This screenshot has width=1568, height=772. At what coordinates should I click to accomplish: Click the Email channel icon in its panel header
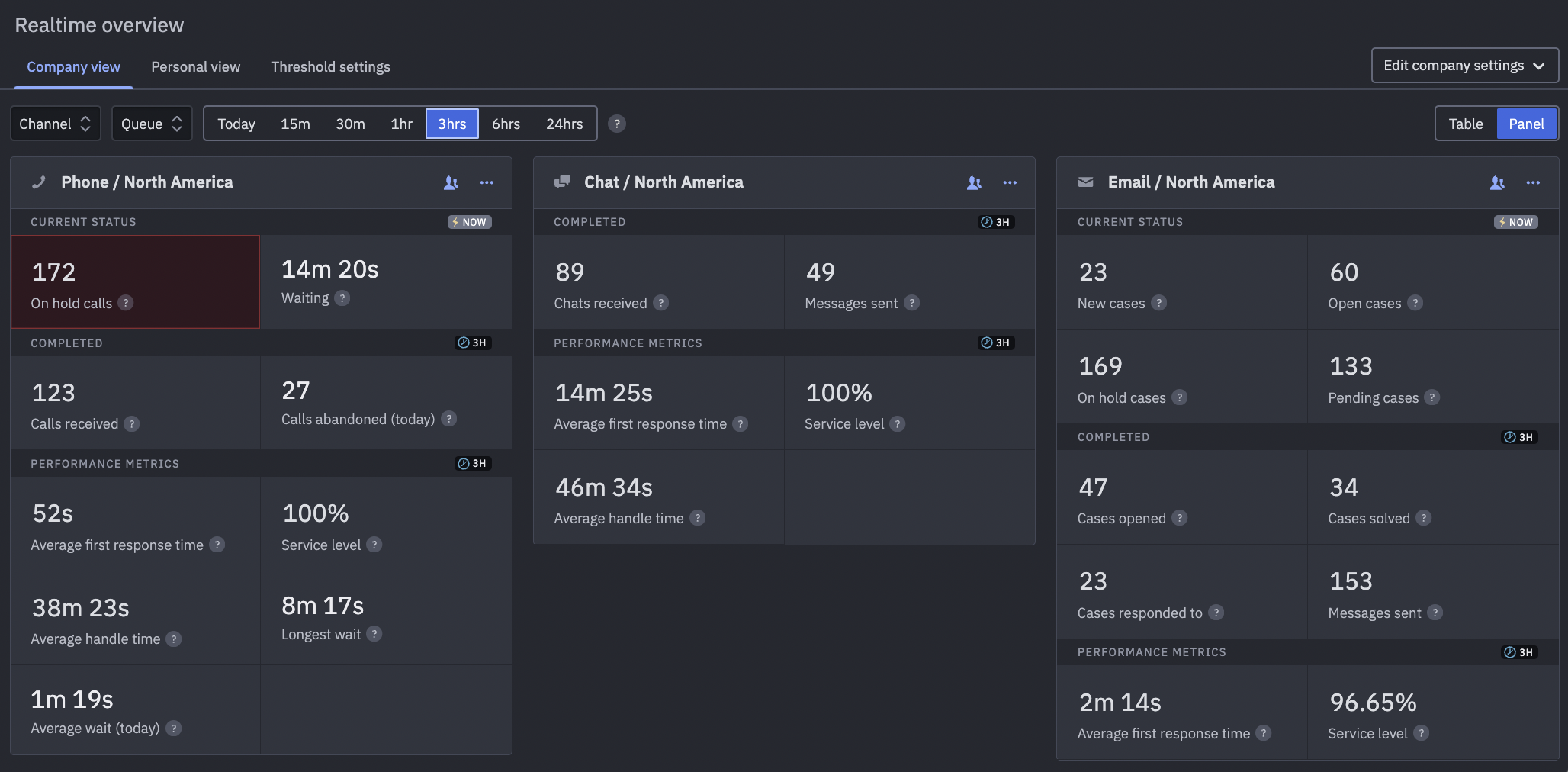(1085, 182)
